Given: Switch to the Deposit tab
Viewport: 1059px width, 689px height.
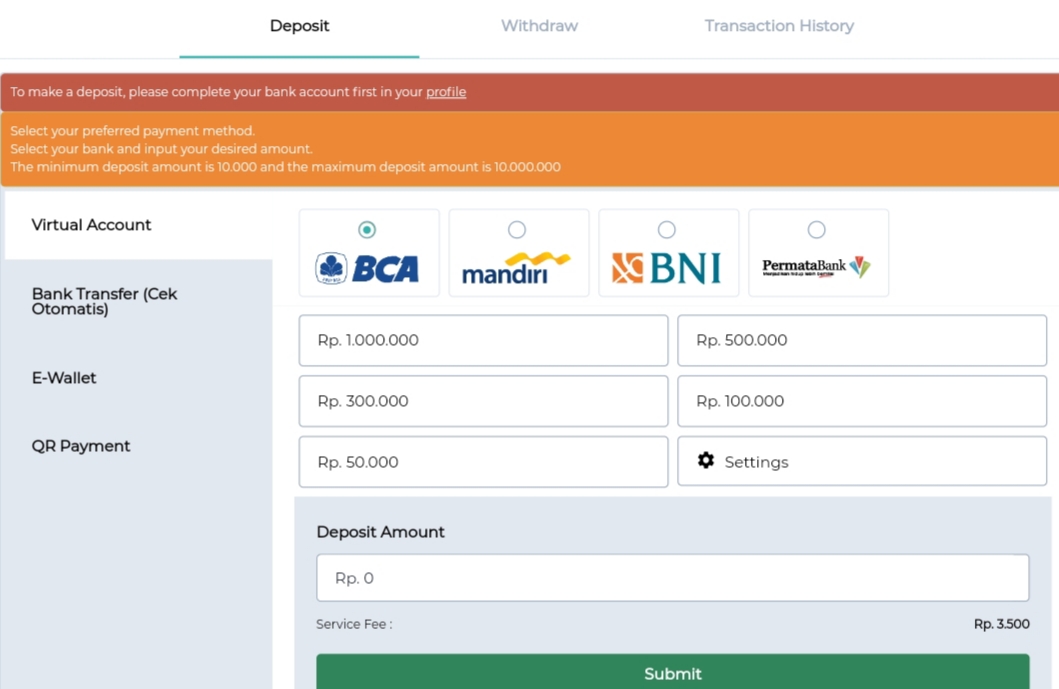Looking at the screenshot, I should pyautogui.click(x=299, y=26).
